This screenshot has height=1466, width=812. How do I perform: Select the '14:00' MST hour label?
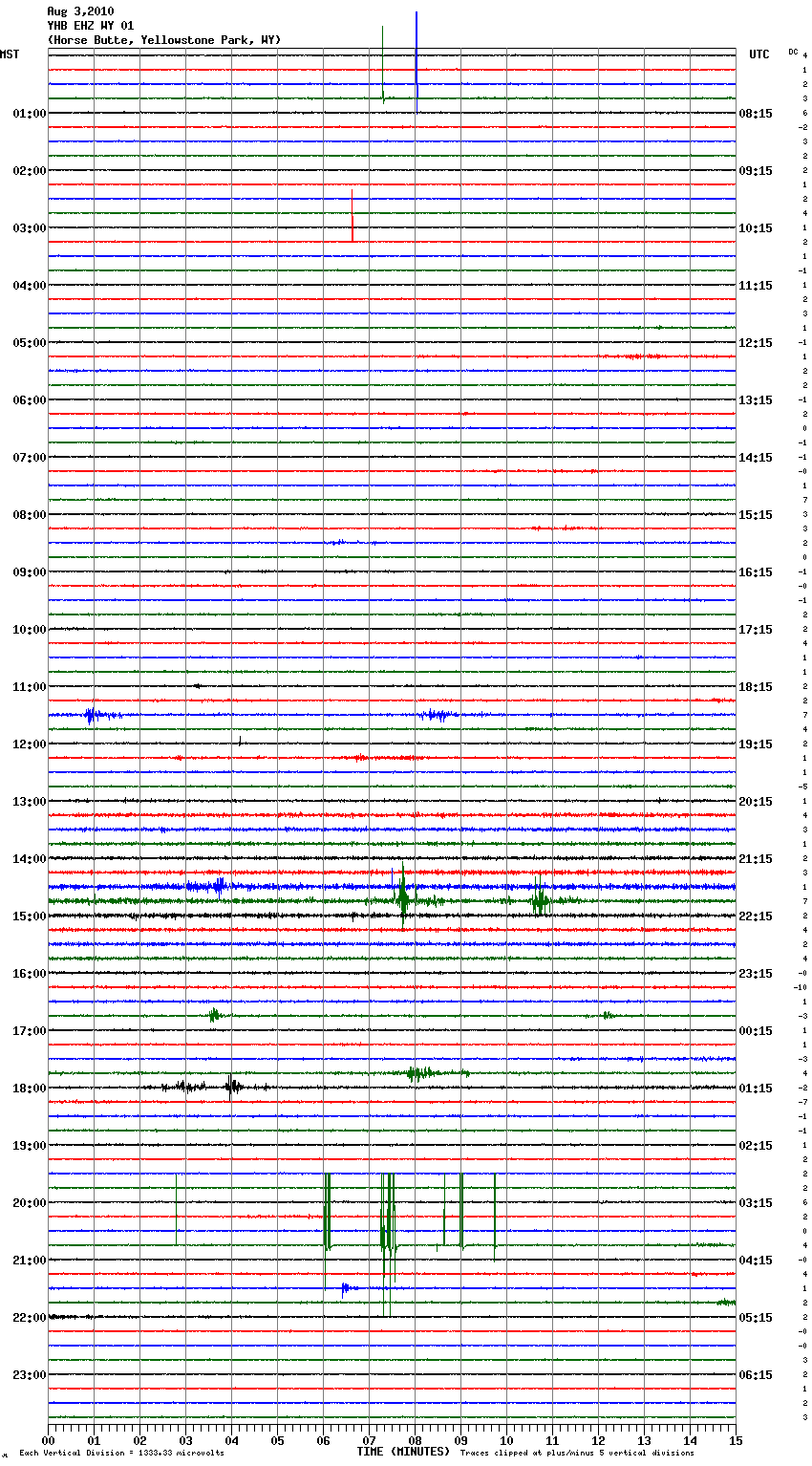point(29,859)
